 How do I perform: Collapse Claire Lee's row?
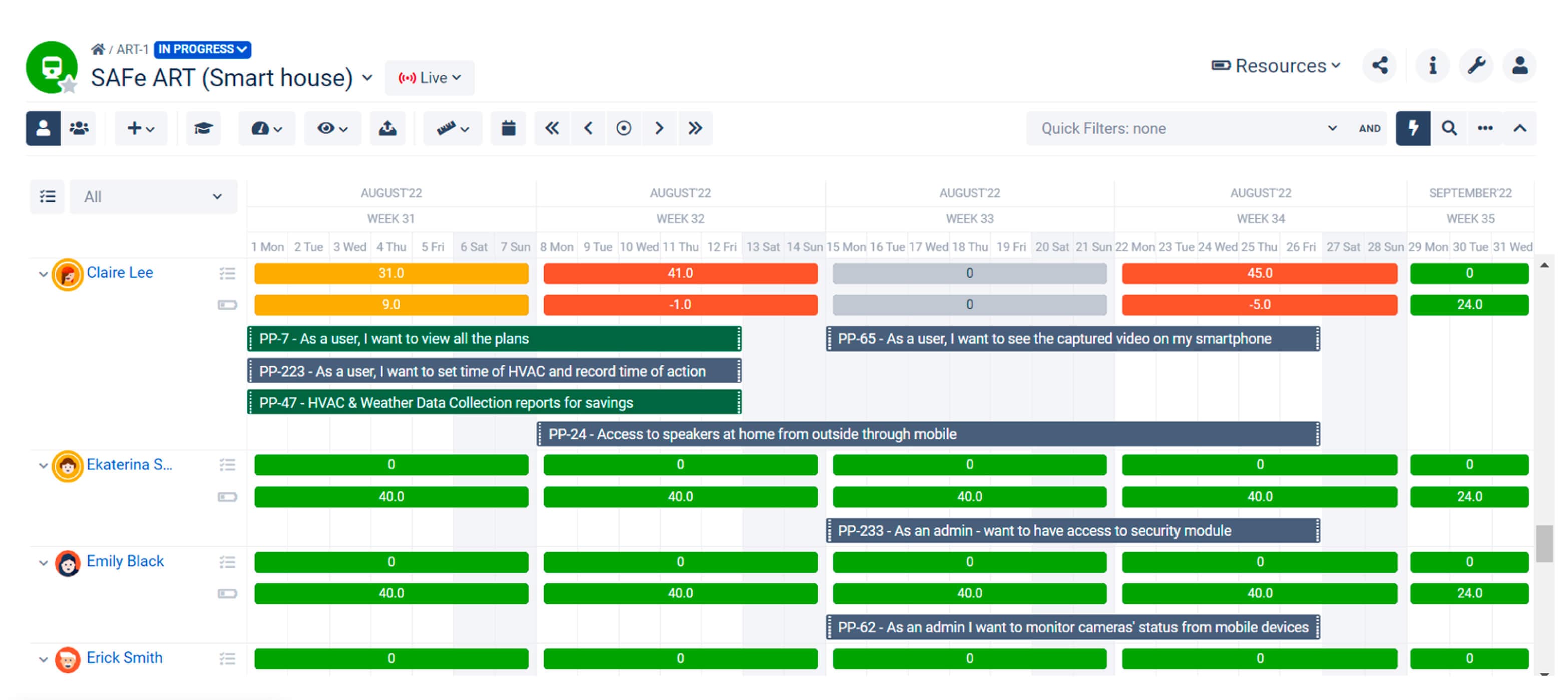(x=43, y=274)
